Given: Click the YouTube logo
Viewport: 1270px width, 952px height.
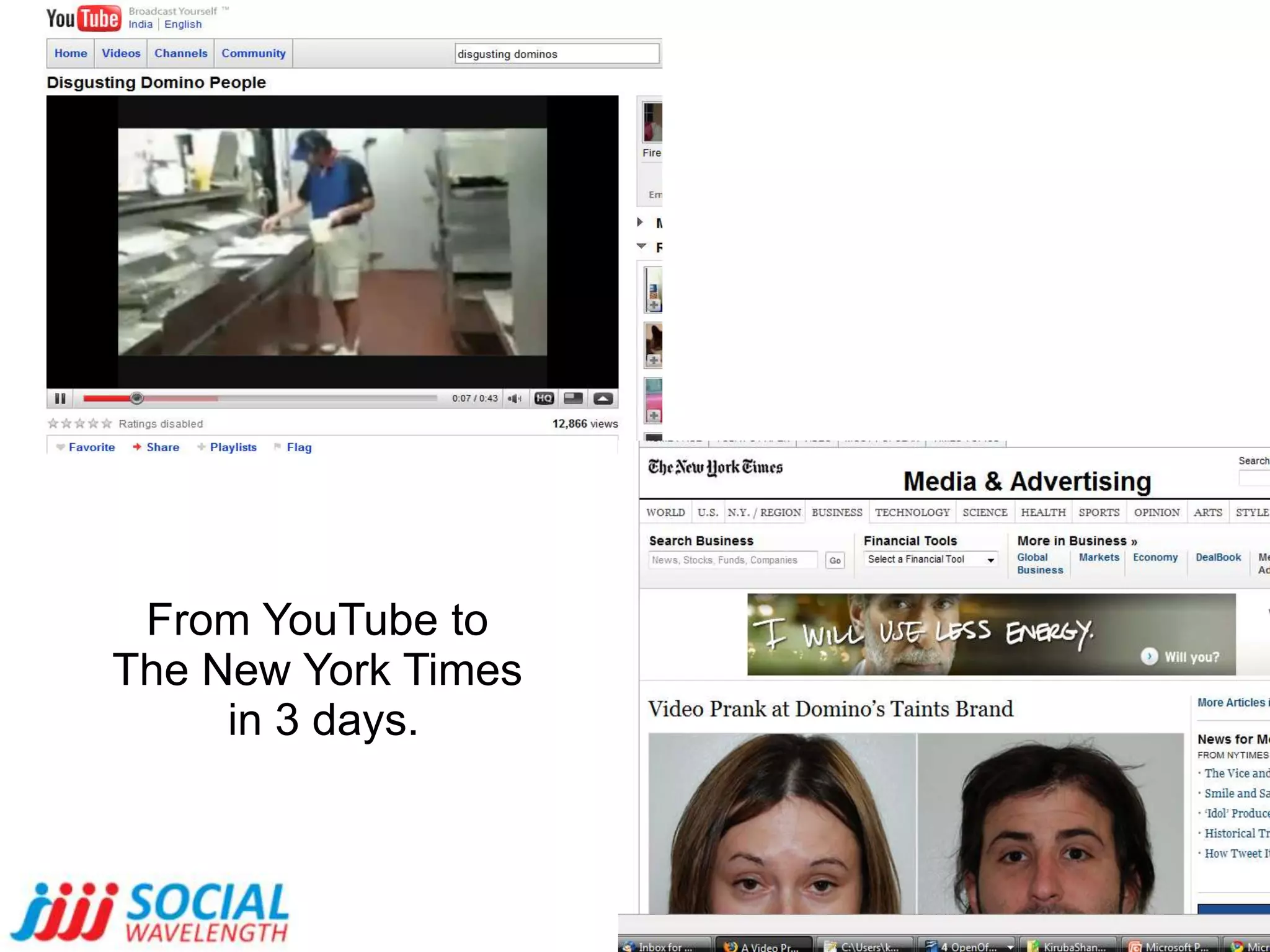Looking at the screenshot, I should (82, 19).
